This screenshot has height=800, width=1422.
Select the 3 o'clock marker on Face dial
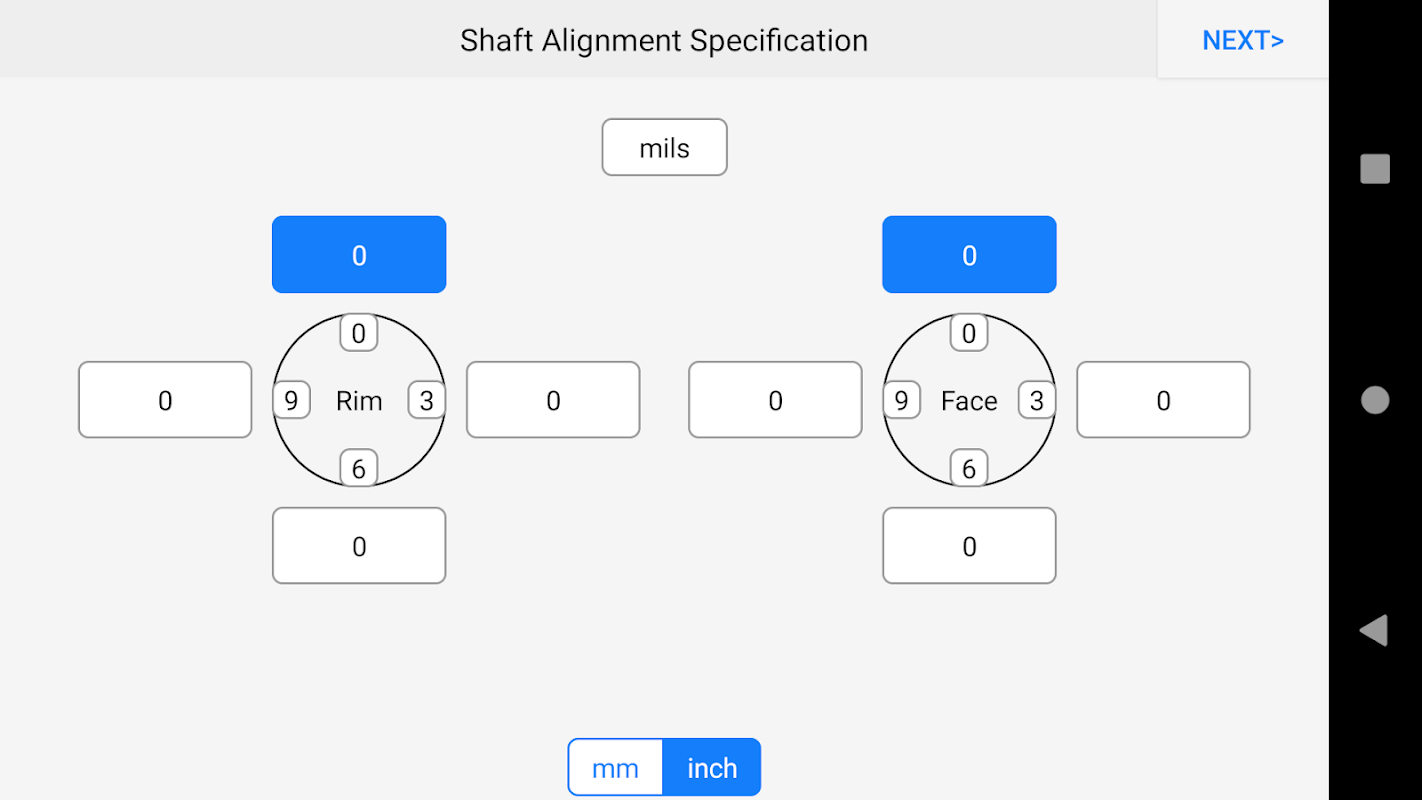coord(1037,400)
